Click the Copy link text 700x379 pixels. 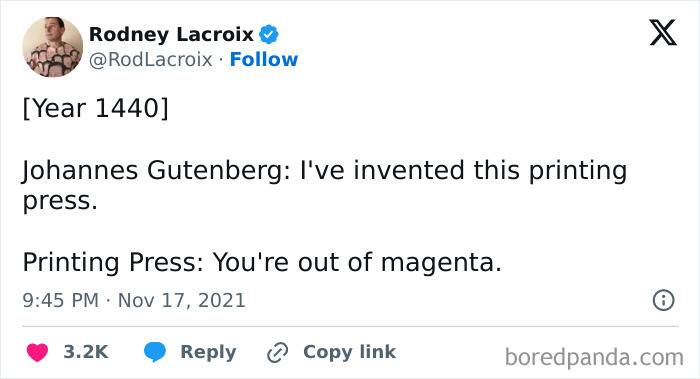tap(349, 352)
